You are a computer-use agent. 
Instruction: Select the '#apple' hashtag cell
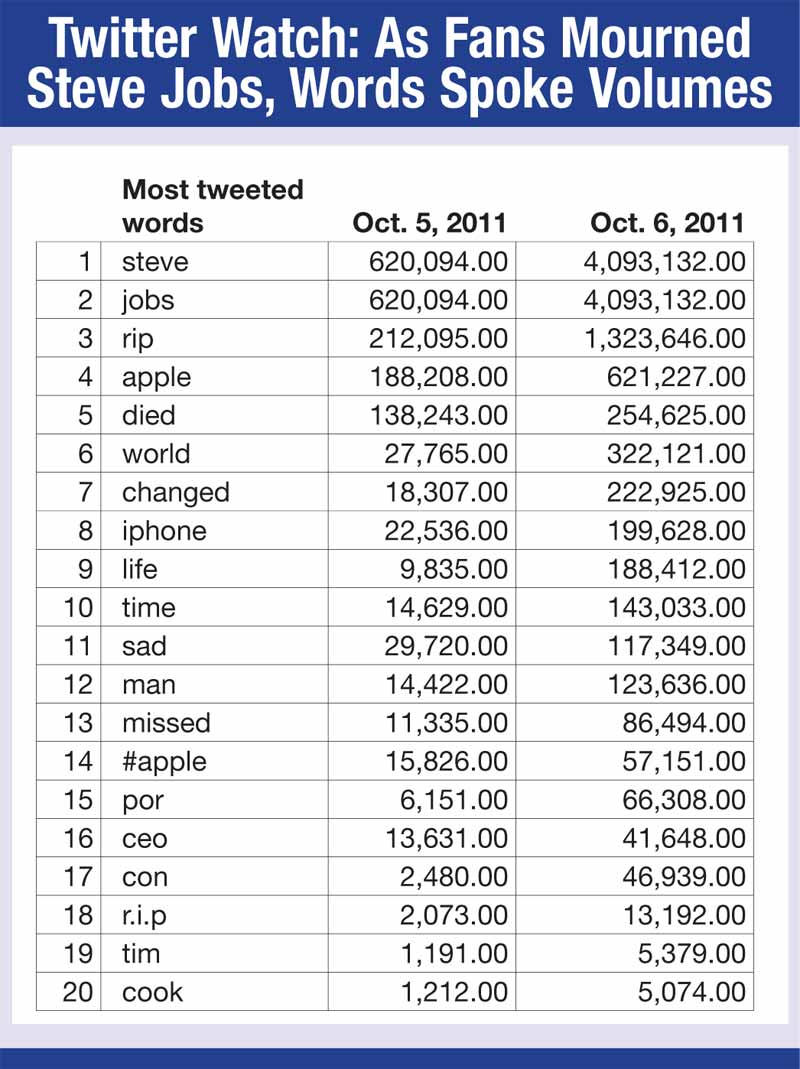click(164, 762)
